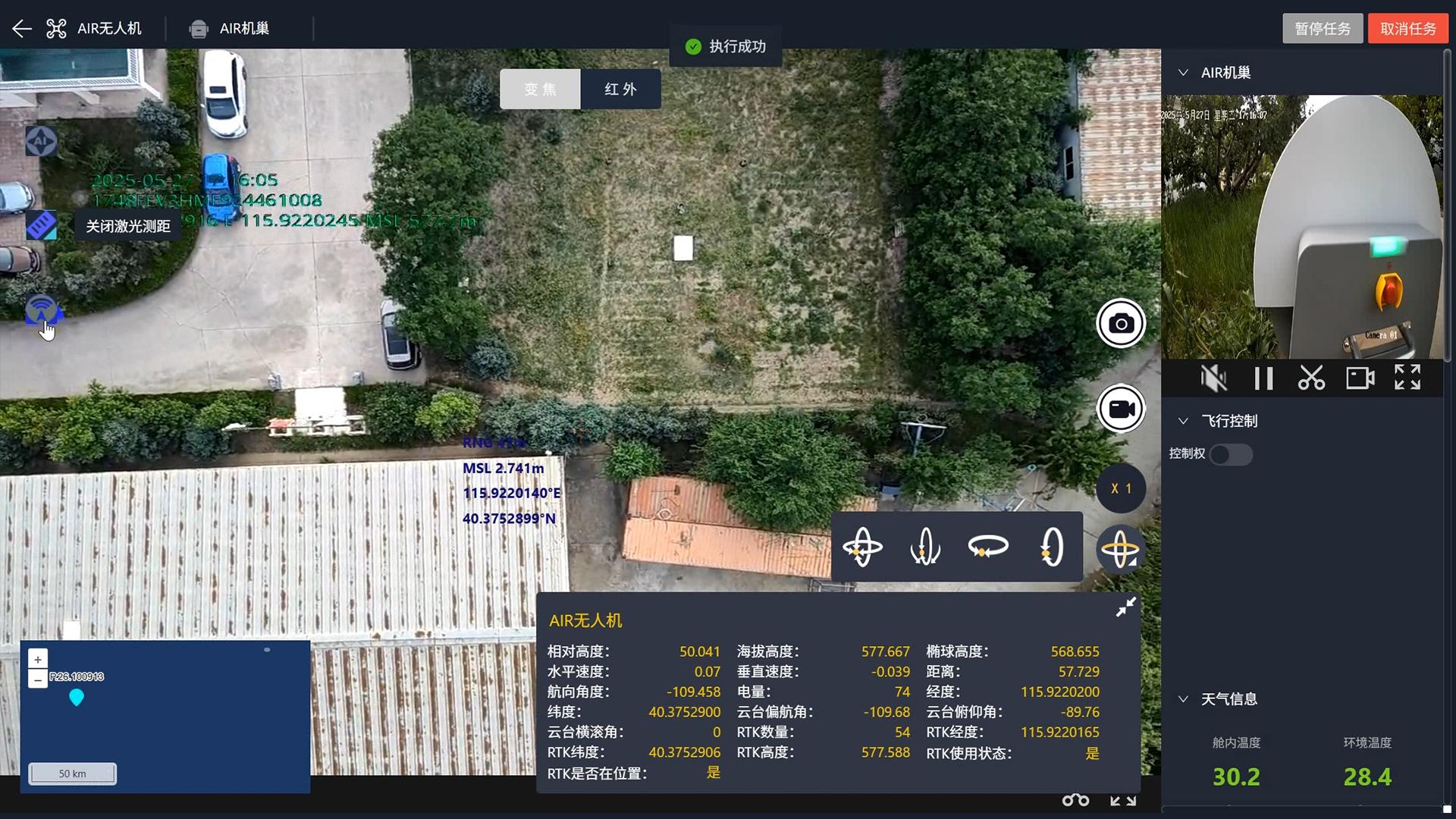Click the 取消任务 cancel mission button

coord(1408,29)
